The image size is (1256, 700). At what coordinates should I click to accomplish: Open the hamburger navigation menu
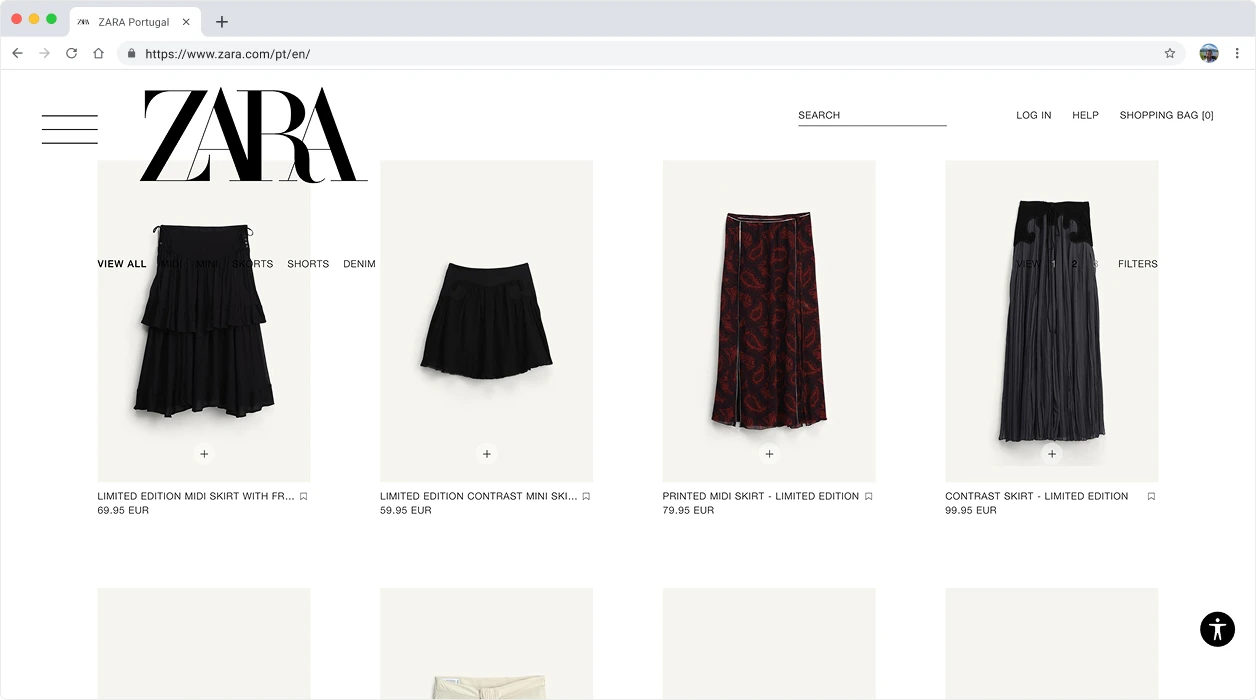[x=70, y=130]
